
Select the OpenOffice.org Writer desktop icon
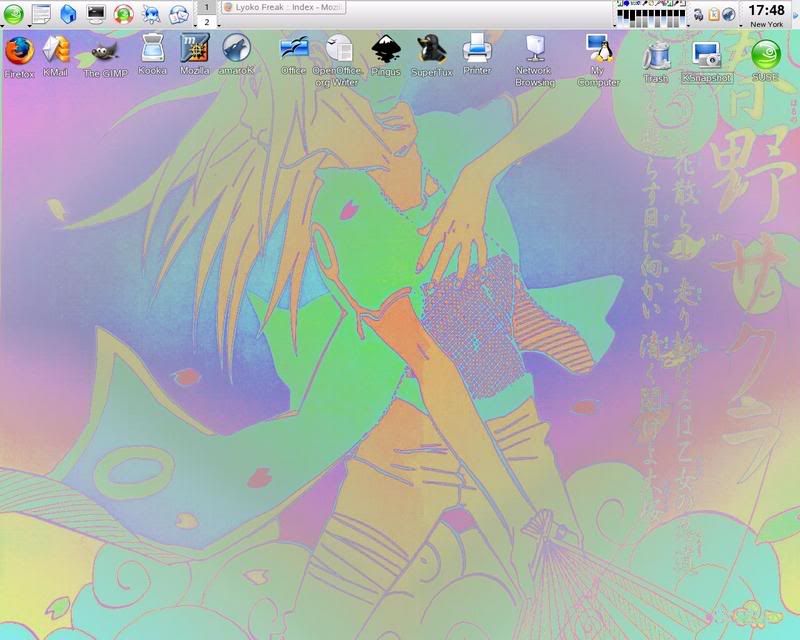point(337,60)
